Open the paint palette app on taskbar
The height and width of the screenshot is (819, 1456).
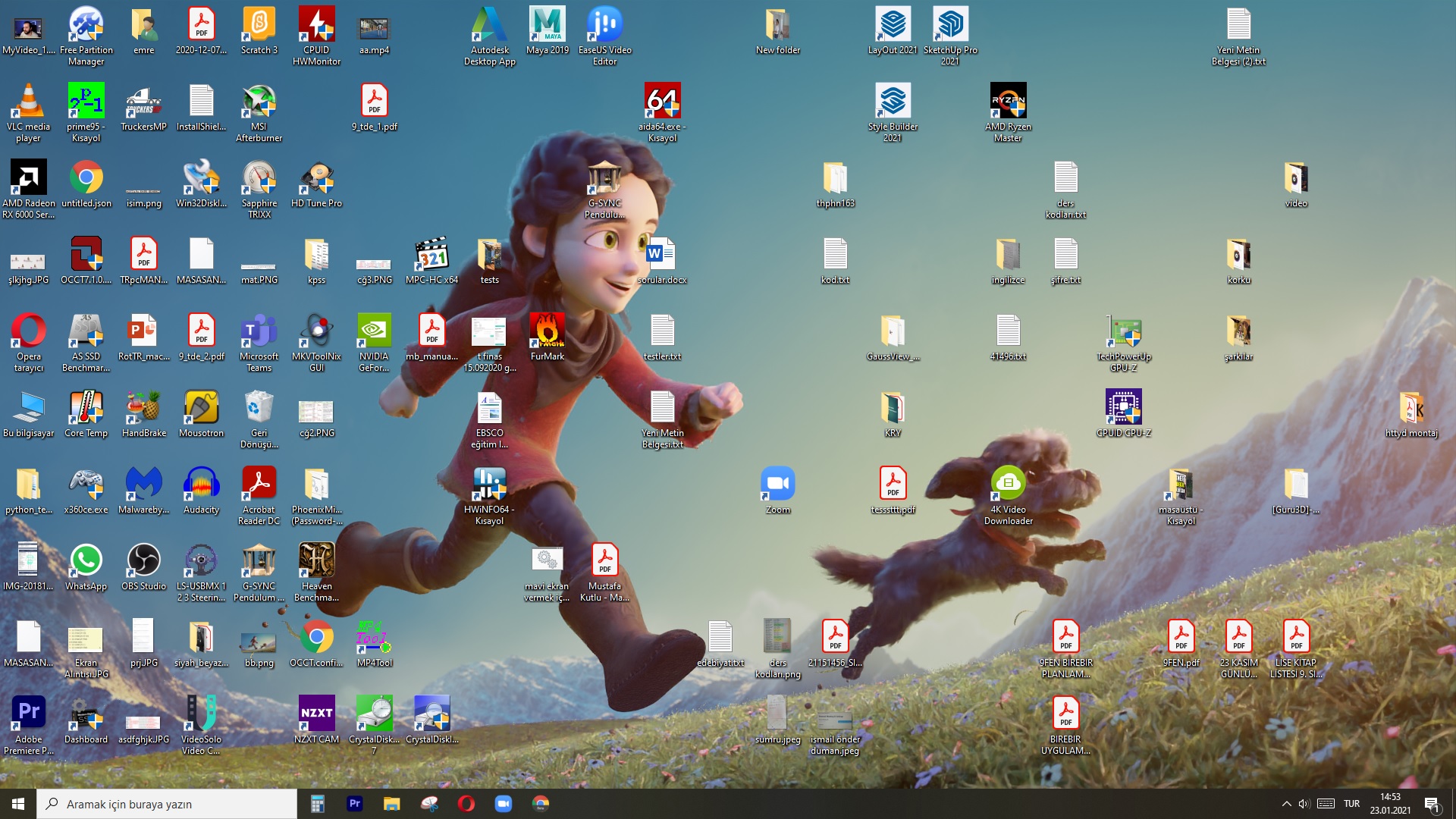click(429, 804)
